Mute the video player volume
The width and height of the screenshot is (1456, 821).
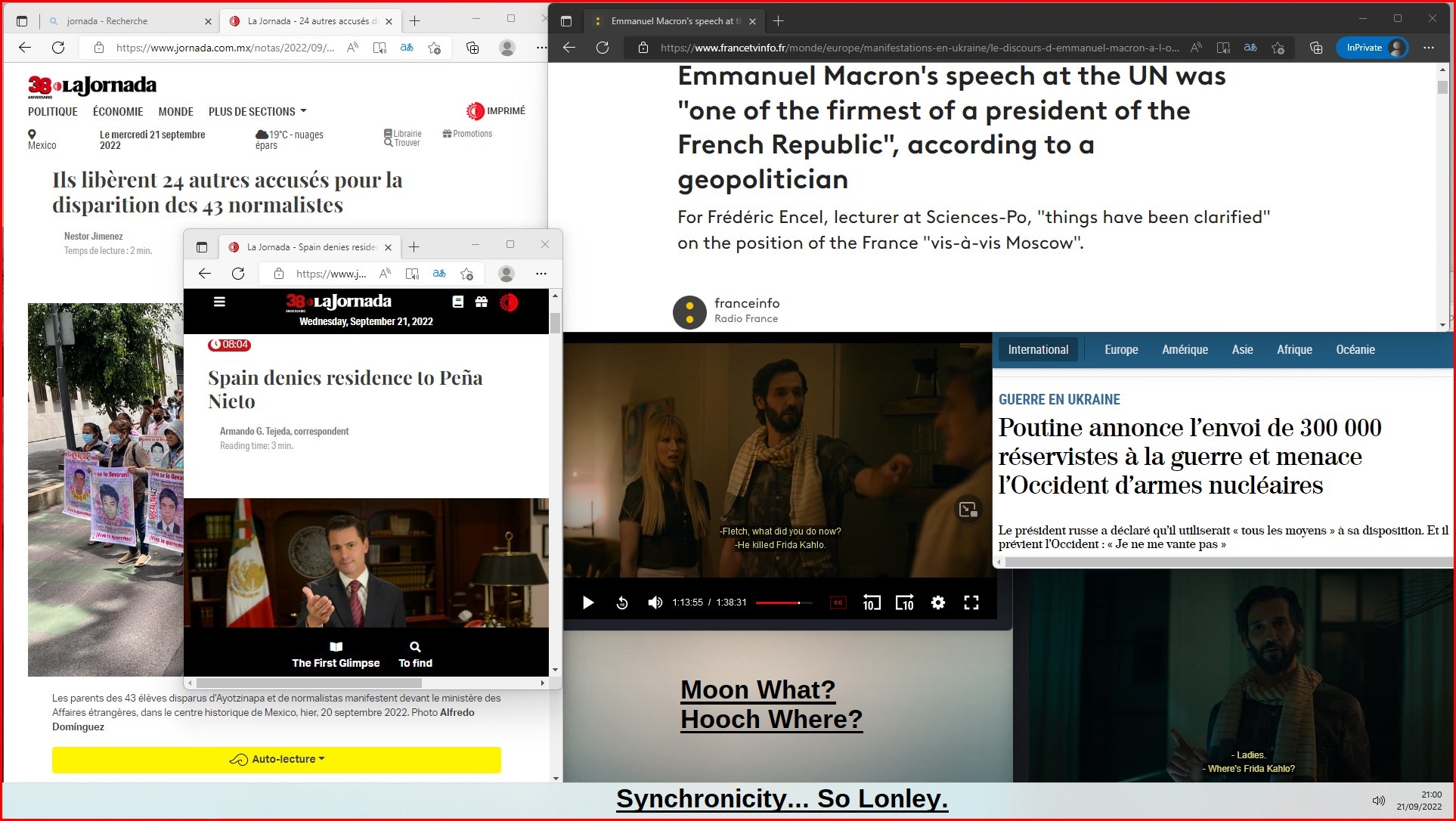[655, 603]
